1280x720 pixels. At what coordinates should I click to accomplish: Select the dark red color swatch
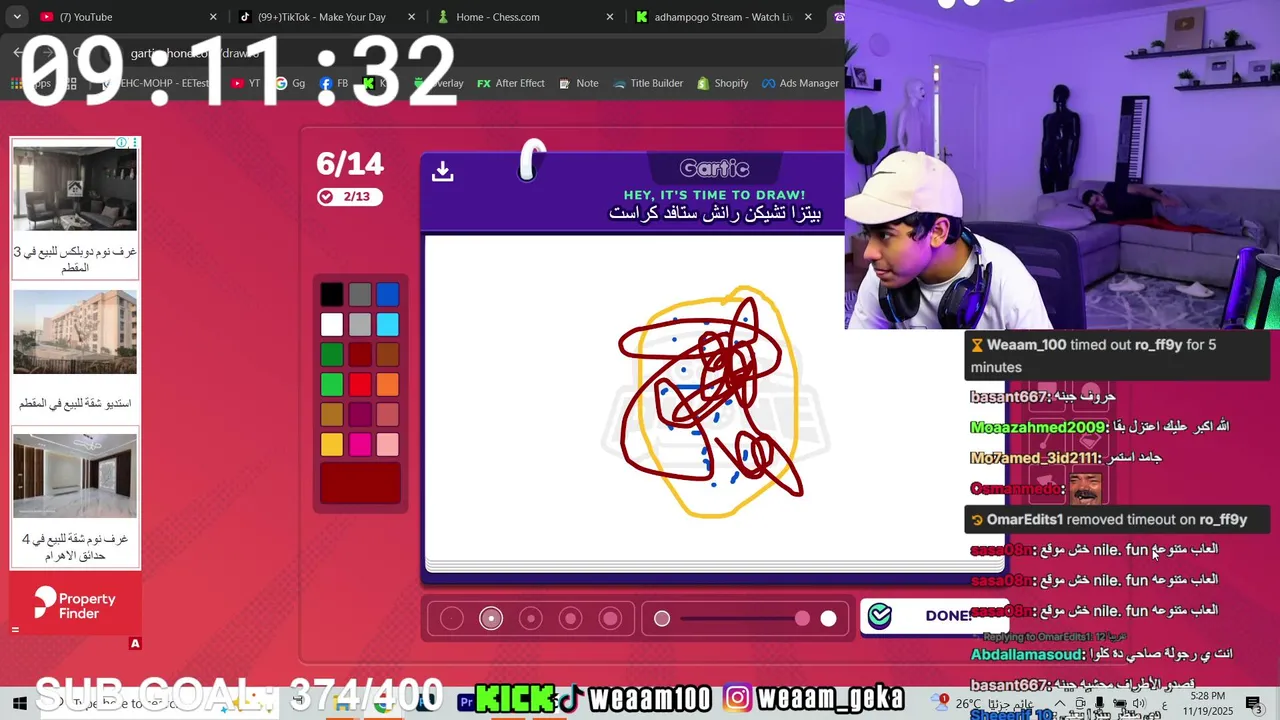click(x=360, y=354)
